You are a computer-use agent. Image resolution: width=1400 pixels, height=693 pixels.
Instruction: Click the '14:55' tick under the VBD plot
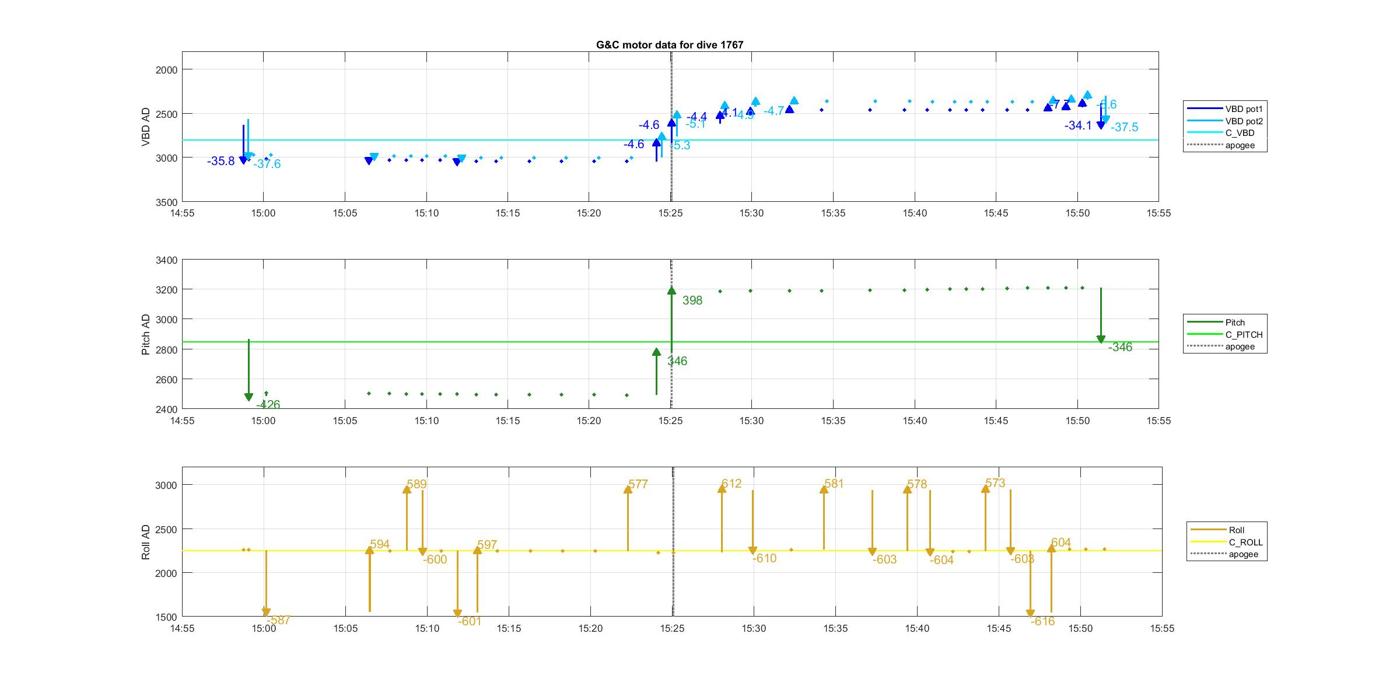182,213
